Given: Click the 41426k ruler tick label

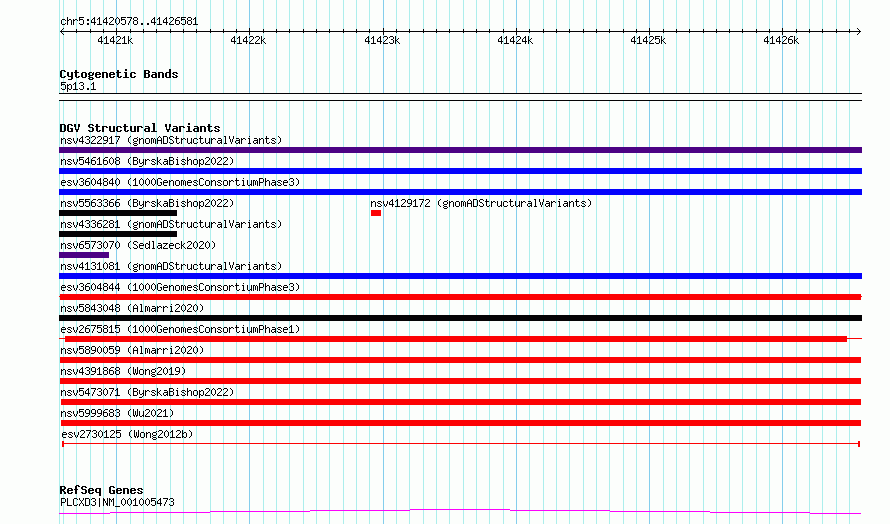Looking at the screenshot, I should pos(781,40).
